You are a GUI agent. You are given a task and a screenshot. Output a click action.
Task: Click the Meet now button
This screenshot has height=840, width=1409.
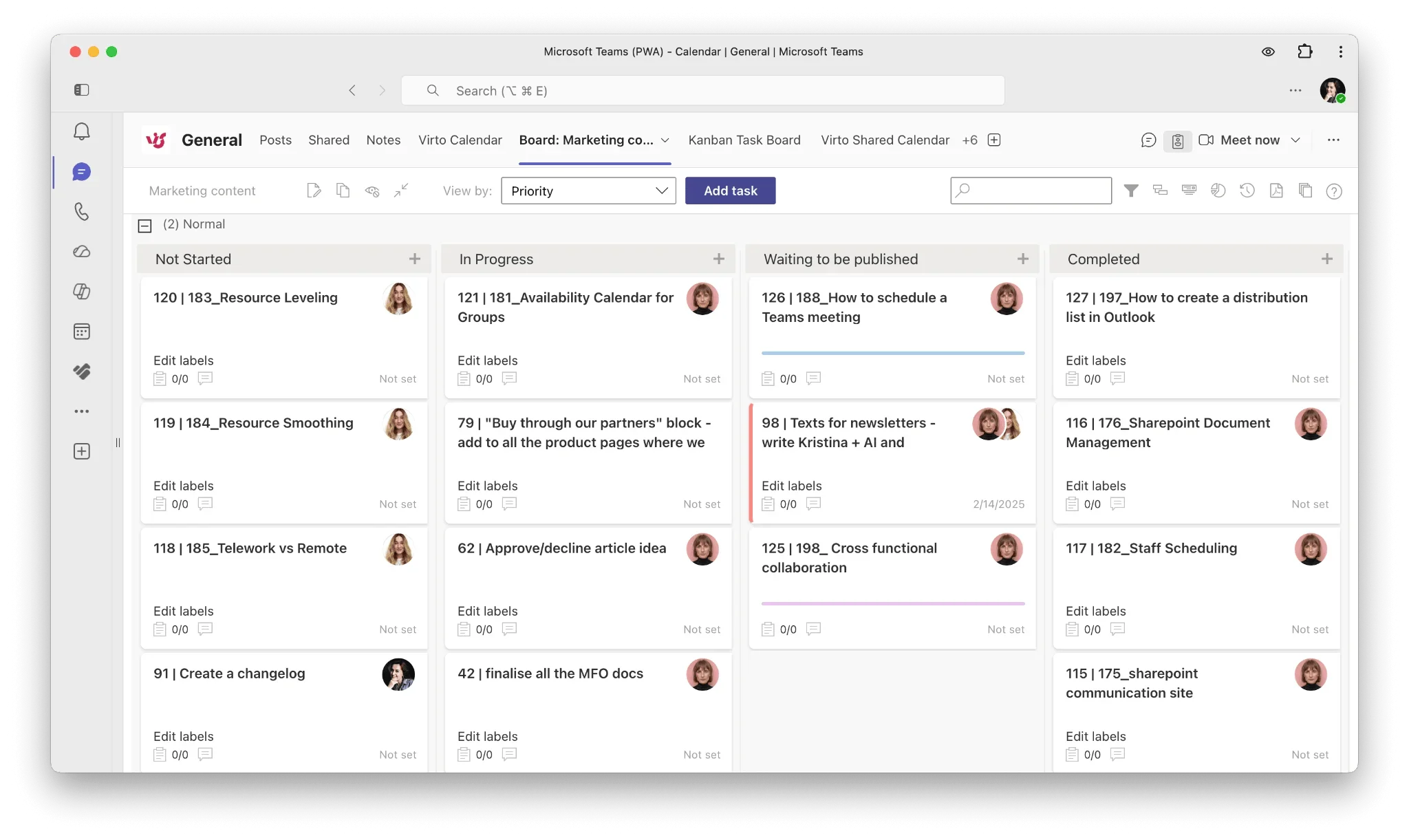(1239, 140)
